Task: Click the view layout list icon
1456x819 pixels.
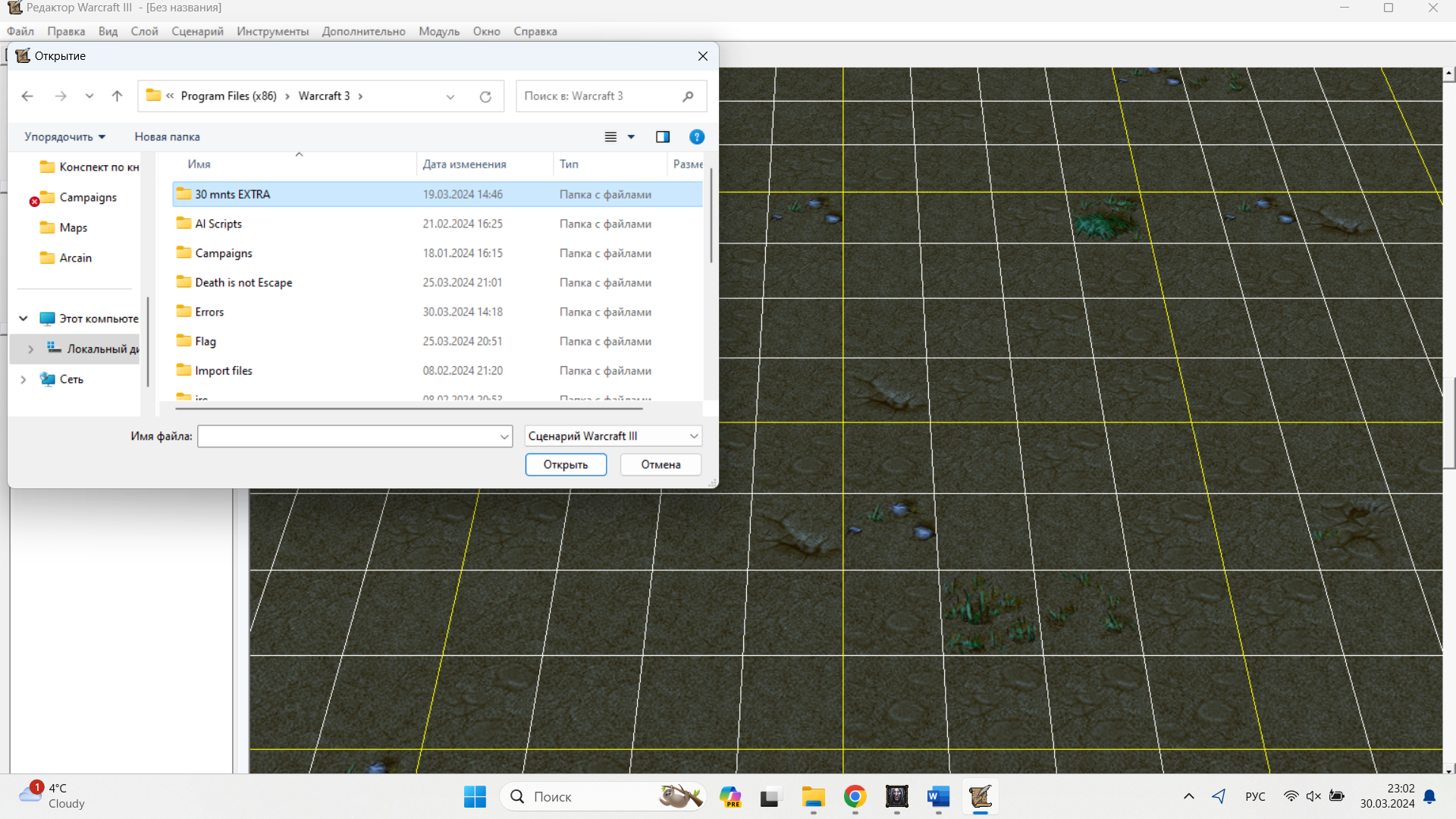Action: coord(610,136)
